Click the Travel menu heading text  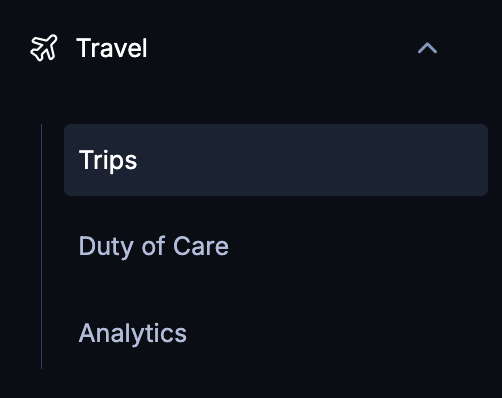[112, 48]
